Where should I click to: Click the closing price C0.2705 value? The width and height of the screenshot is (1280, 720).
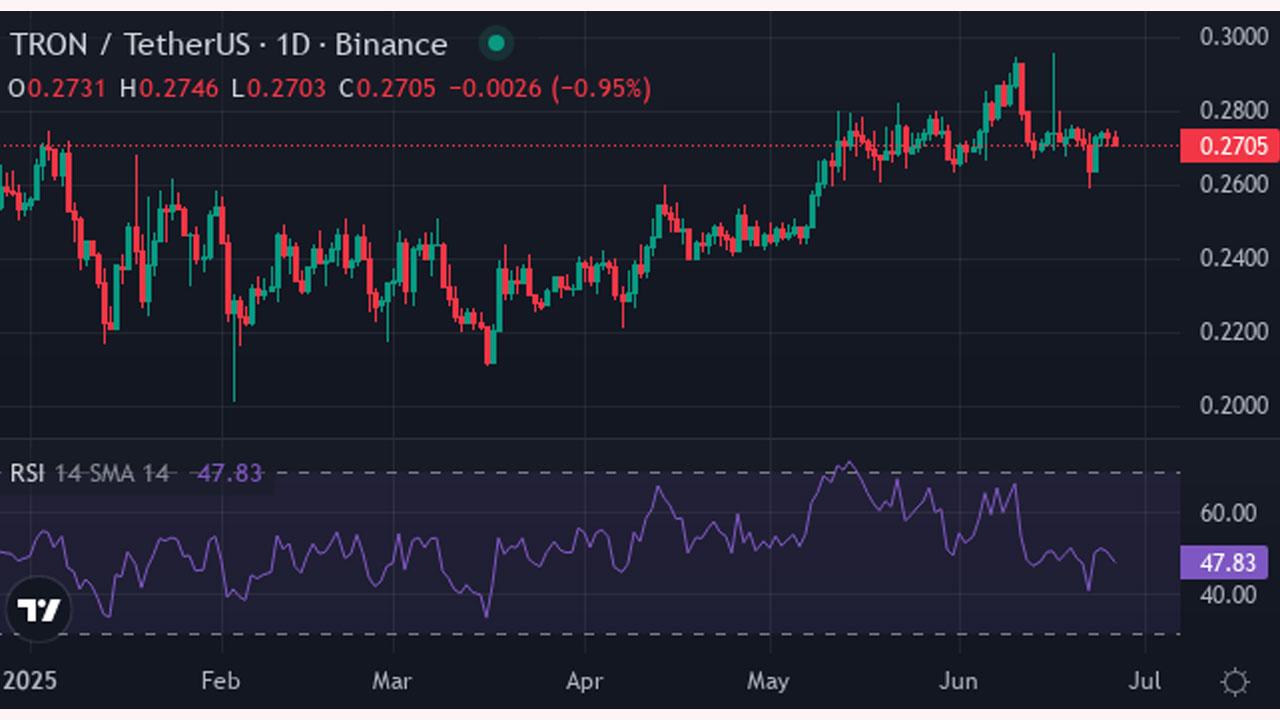[388, 89]
